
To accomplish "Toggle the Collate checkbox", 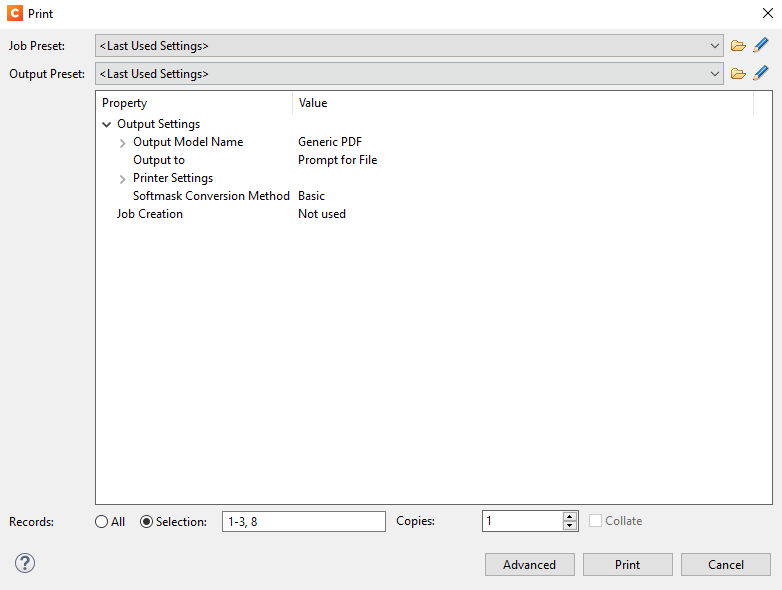I will click(x=596, y=521).
